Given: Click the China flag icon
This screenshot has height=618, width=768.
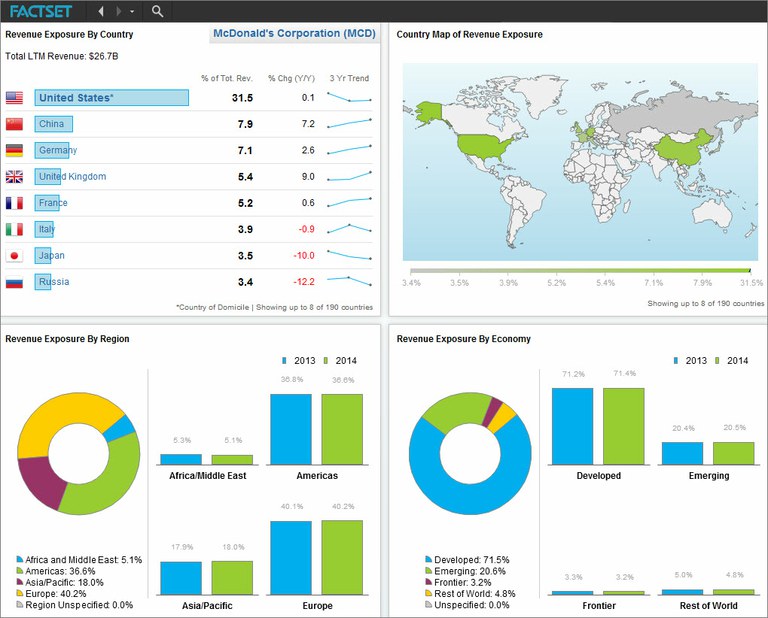Looking at the screenshot, I should pos(14,124).
